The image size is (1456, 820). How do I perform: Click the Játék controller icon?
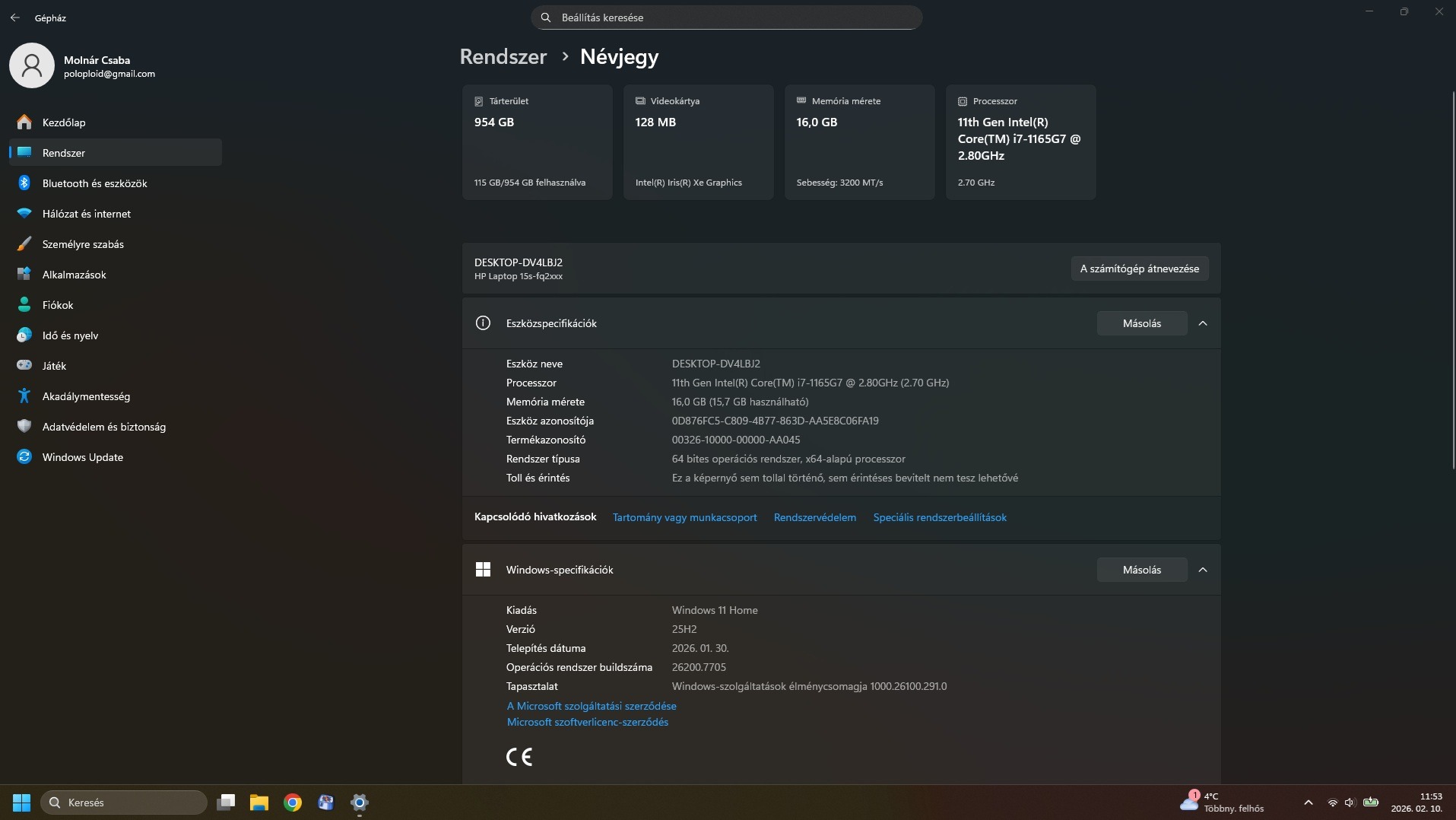coord(24,366)
